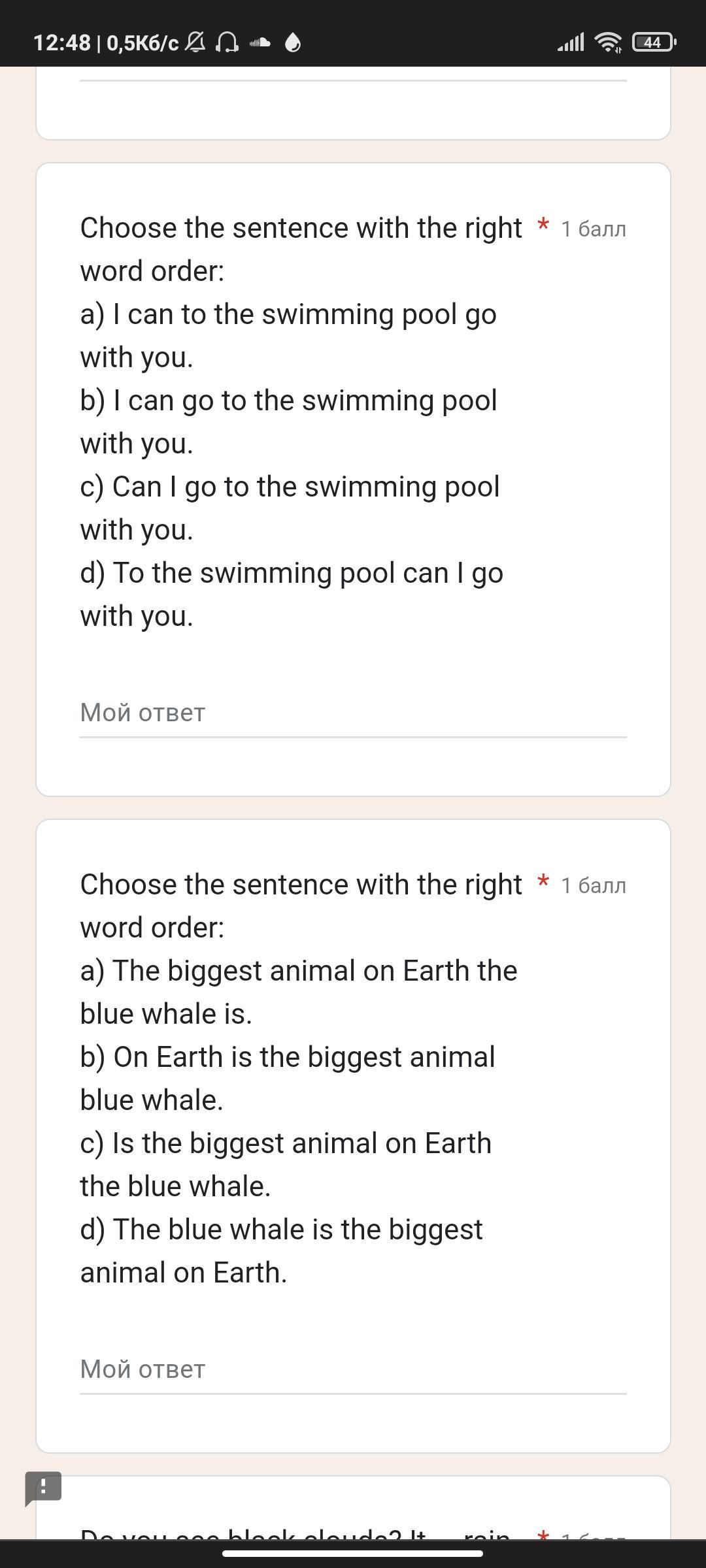
Task: Tap the mobile signal bars icon
Action: pos(571,43)
